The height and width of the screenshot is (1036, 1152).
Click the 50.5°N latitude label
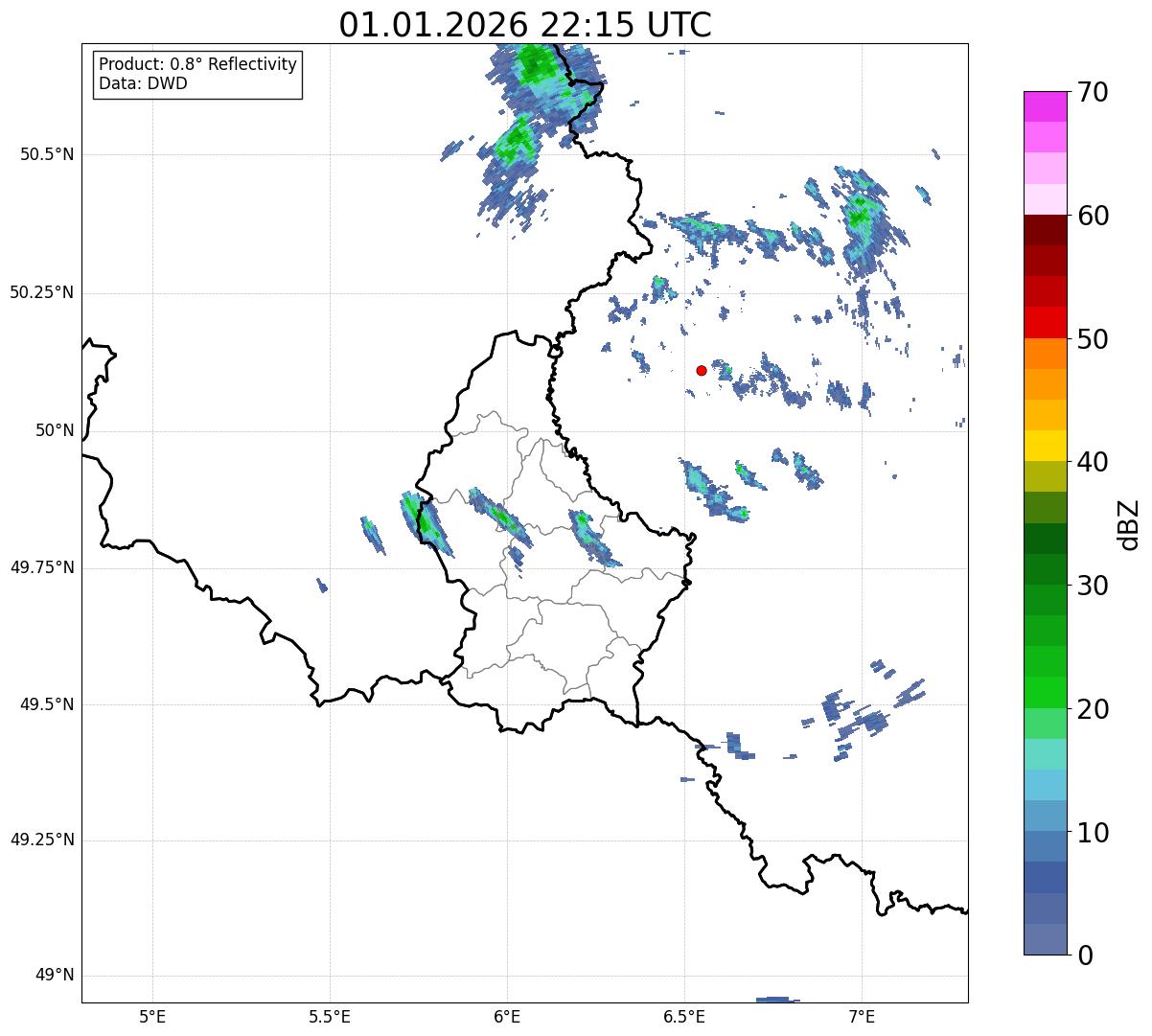click(47, 154)
